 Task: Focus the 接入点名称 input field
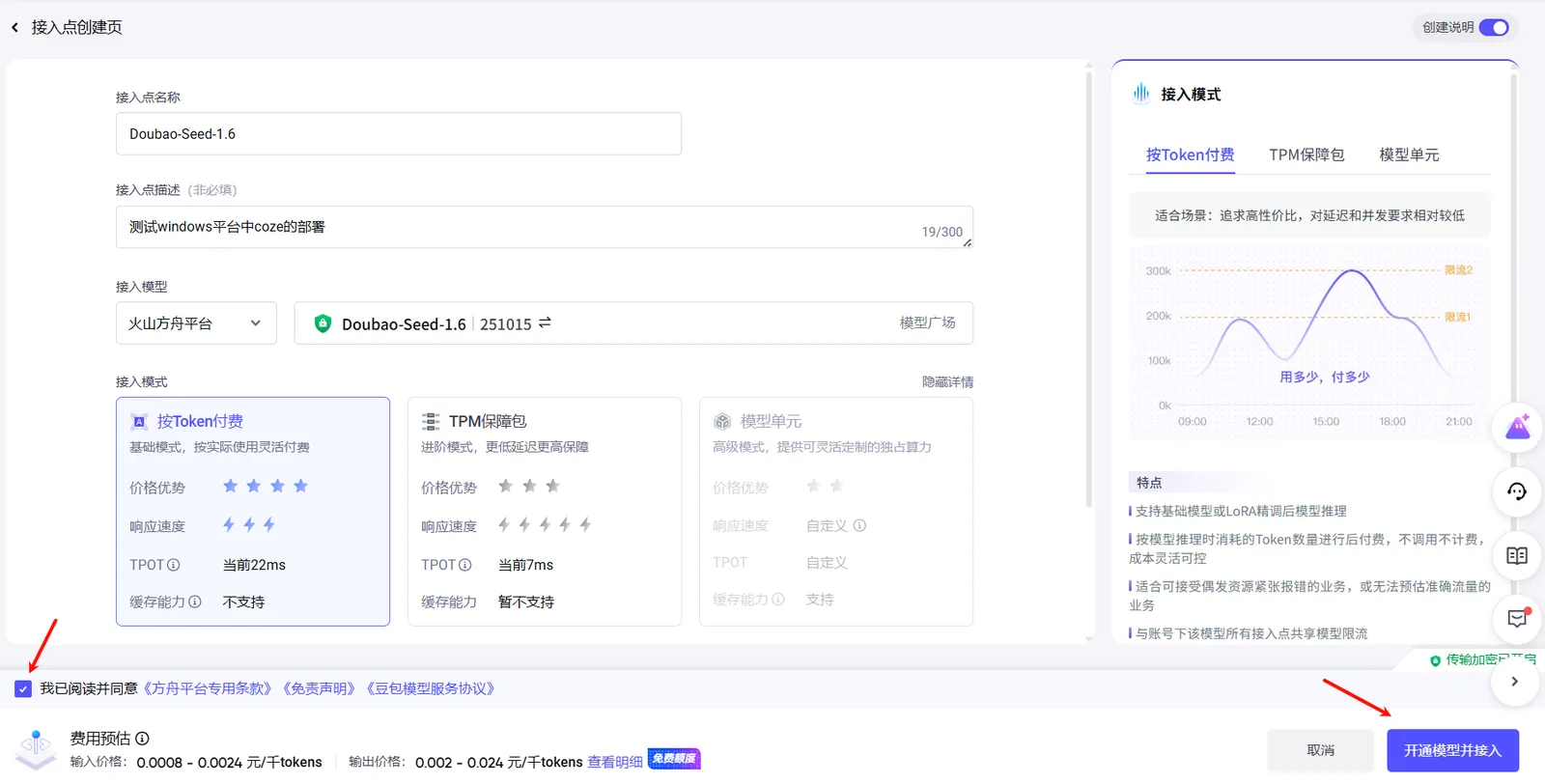pos(399,133)
